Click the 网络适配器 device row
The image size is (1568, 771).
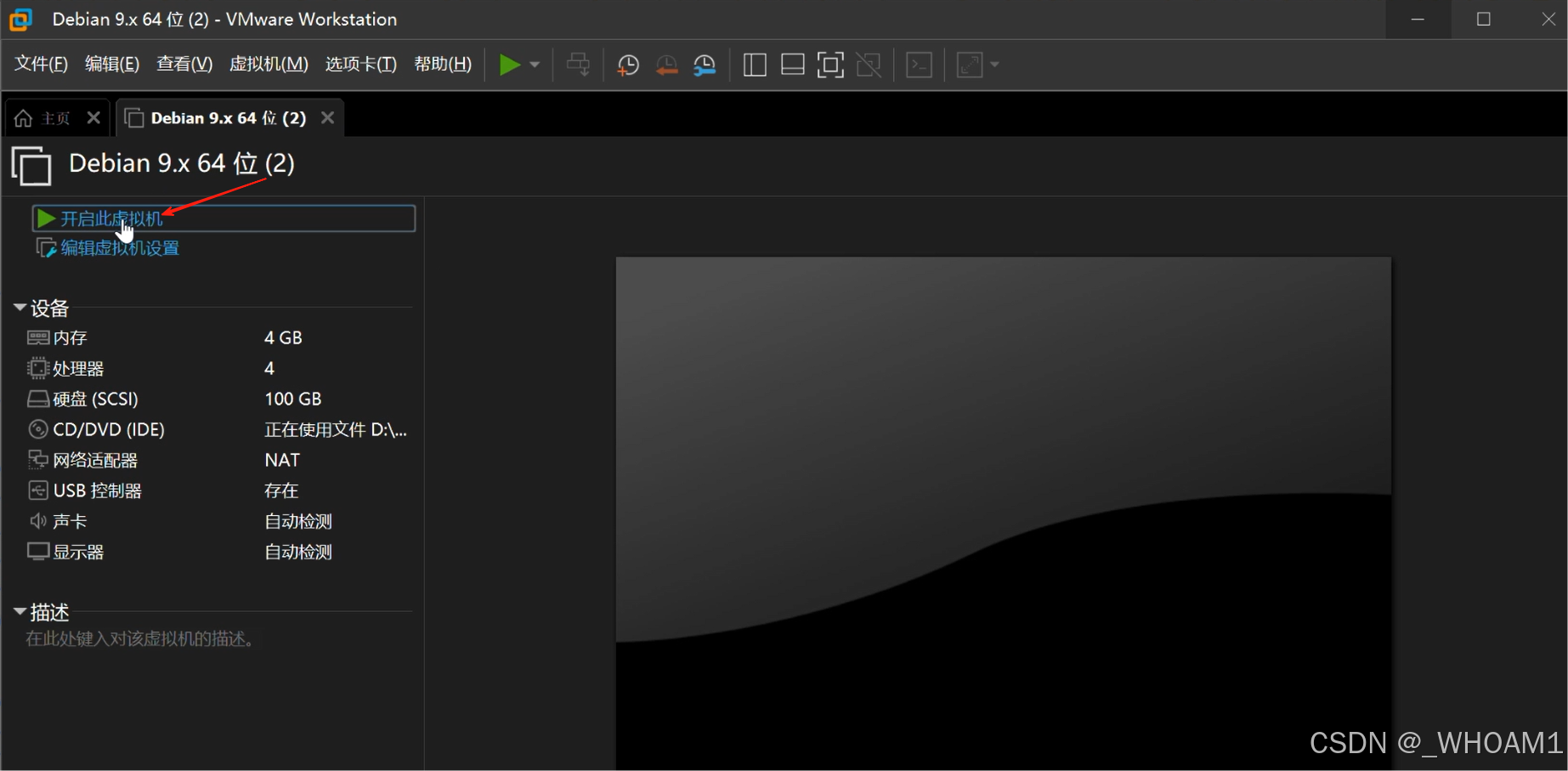[217, 460]
